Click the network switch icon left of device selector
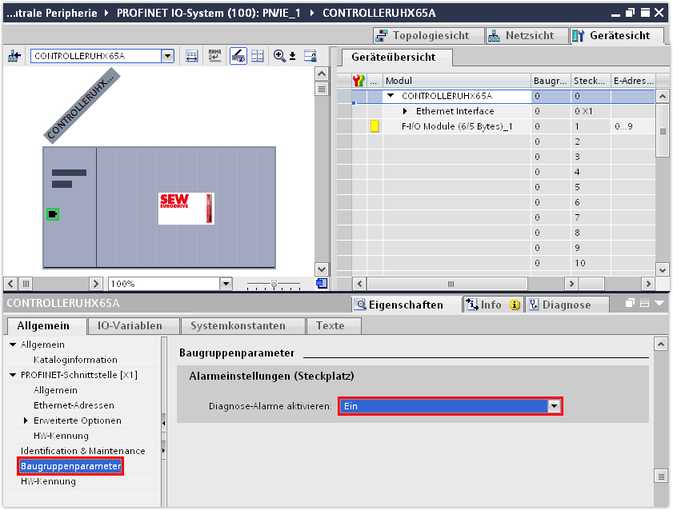 (x=14, y=56)
